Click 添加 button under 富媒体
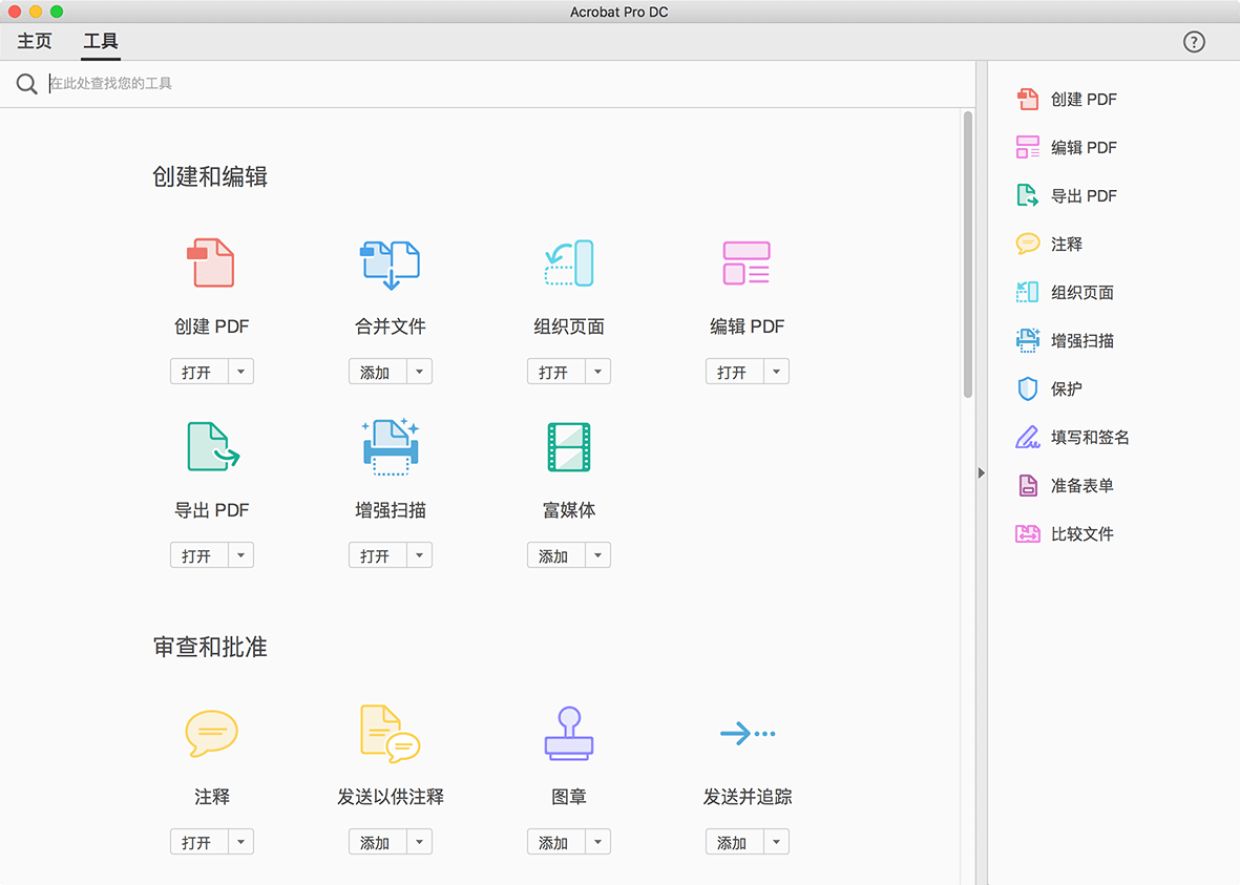 coord(556,555)
